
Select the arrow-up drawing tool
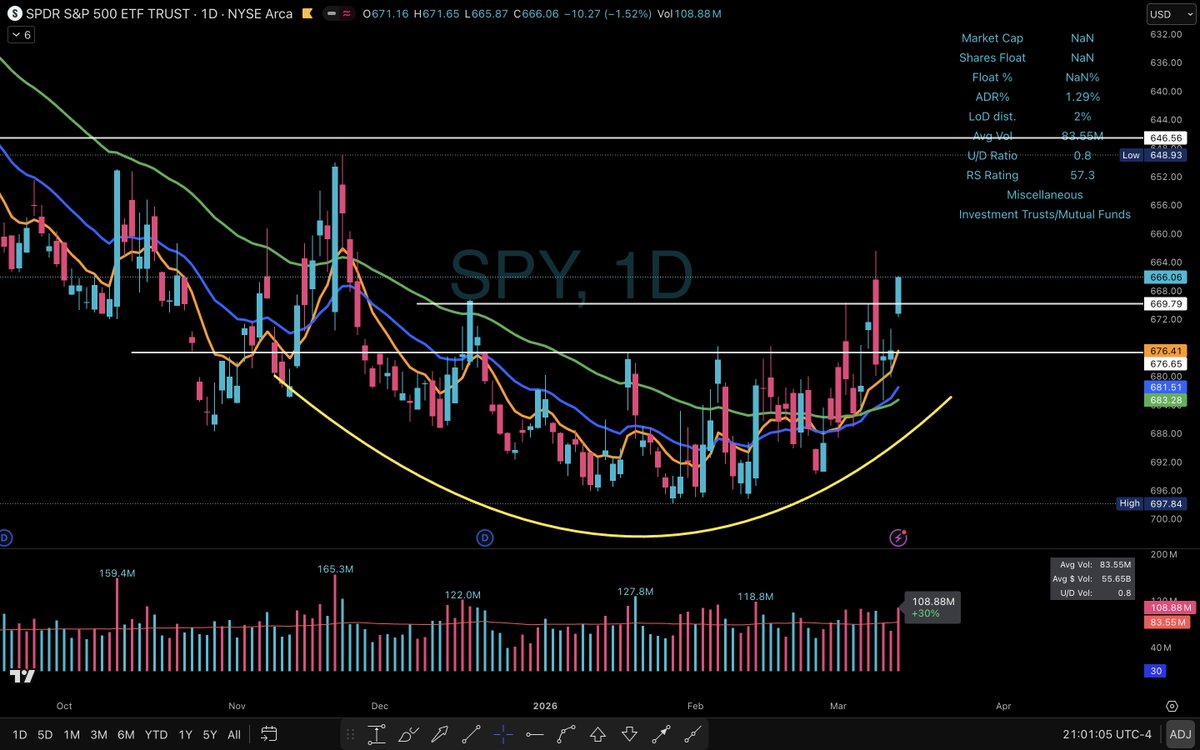click(x=598, y=734)
